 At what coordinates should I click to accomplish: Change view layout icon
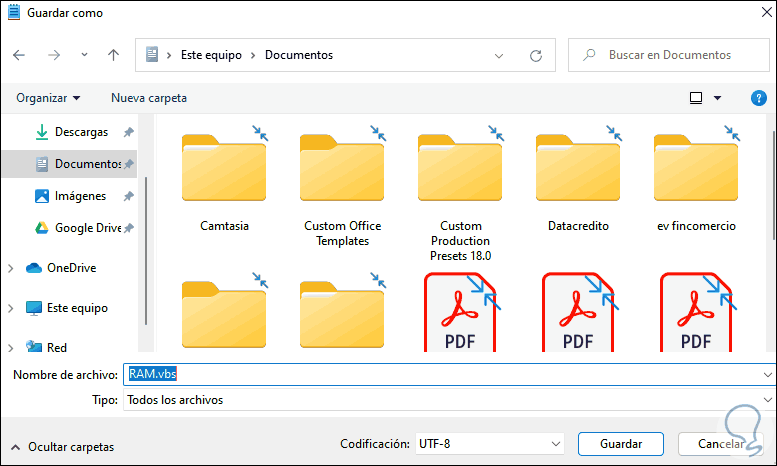696,98
